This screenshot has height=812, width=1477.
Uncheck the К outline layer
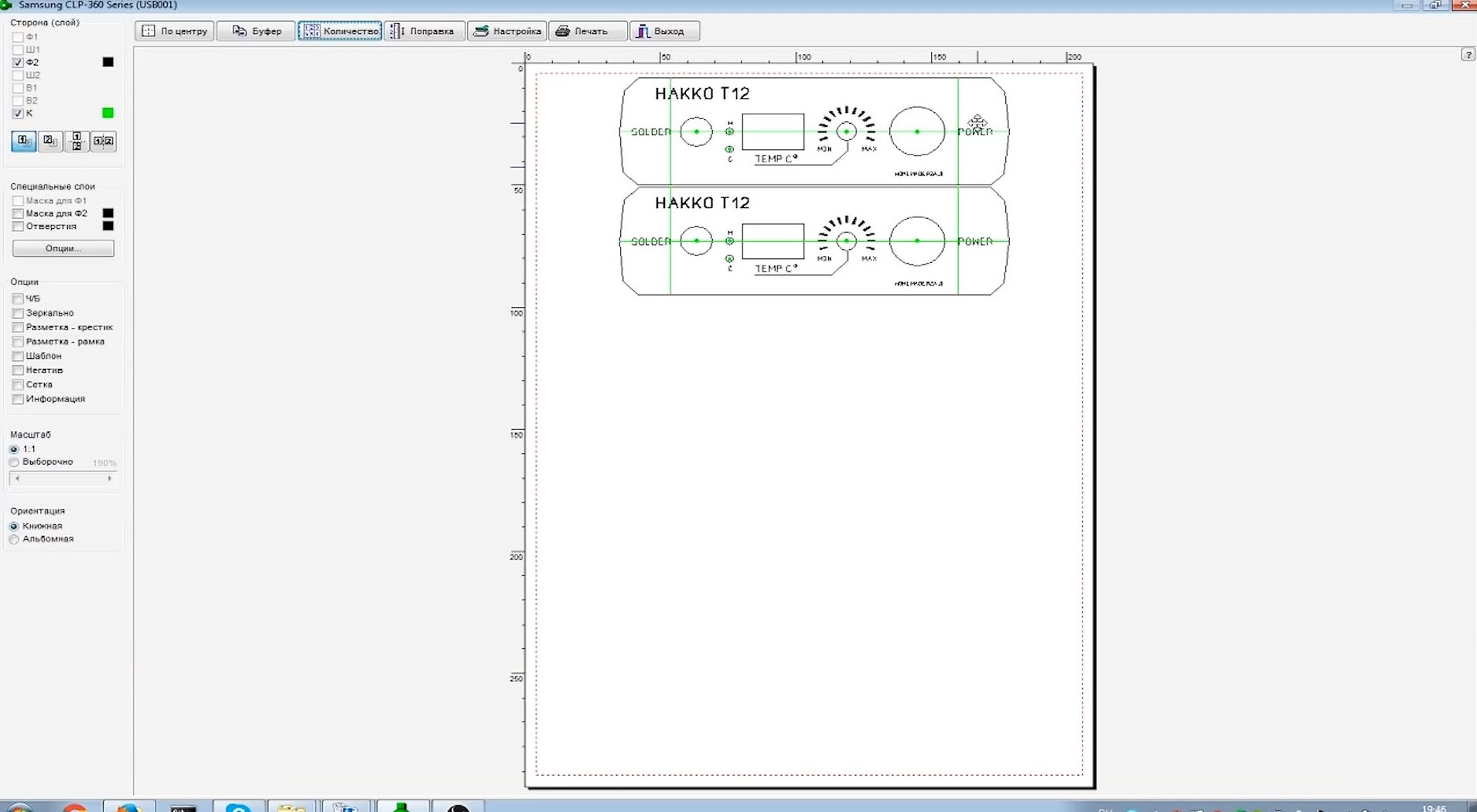click(x=18, y=113)
